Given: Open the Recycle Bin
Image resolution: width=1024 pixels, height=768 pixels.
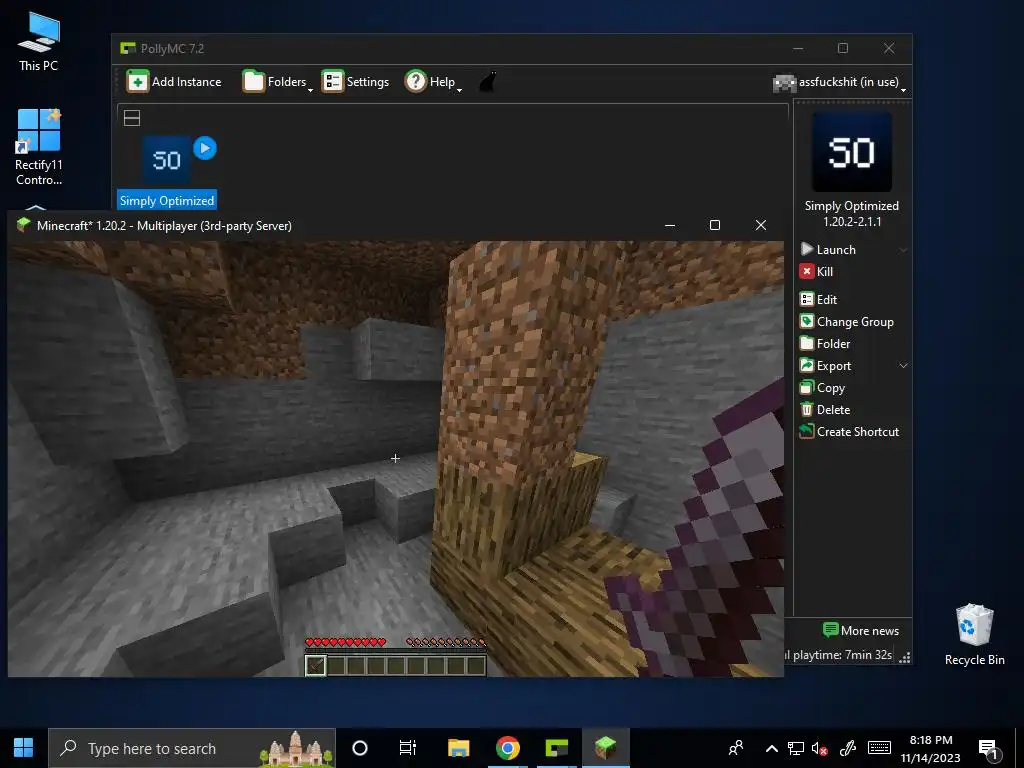Looking at the screenshot, I should (x=974, y=634).
